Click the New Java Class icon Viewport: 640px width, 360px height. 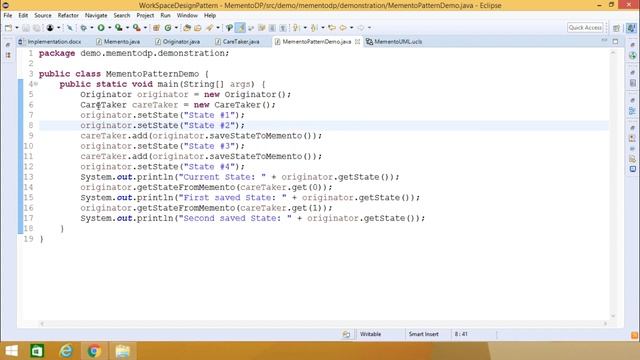coord(168,28)
